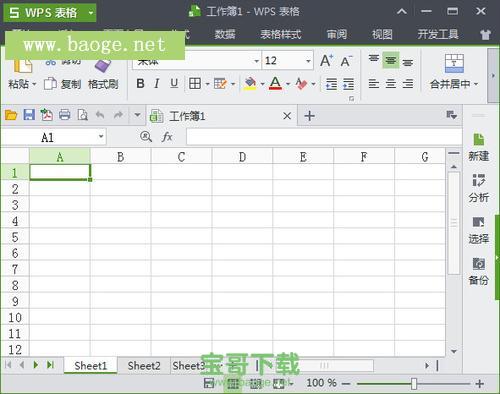Switch to the 视图 tab
This screenshot has height=394, width=500.
(382, 34)
